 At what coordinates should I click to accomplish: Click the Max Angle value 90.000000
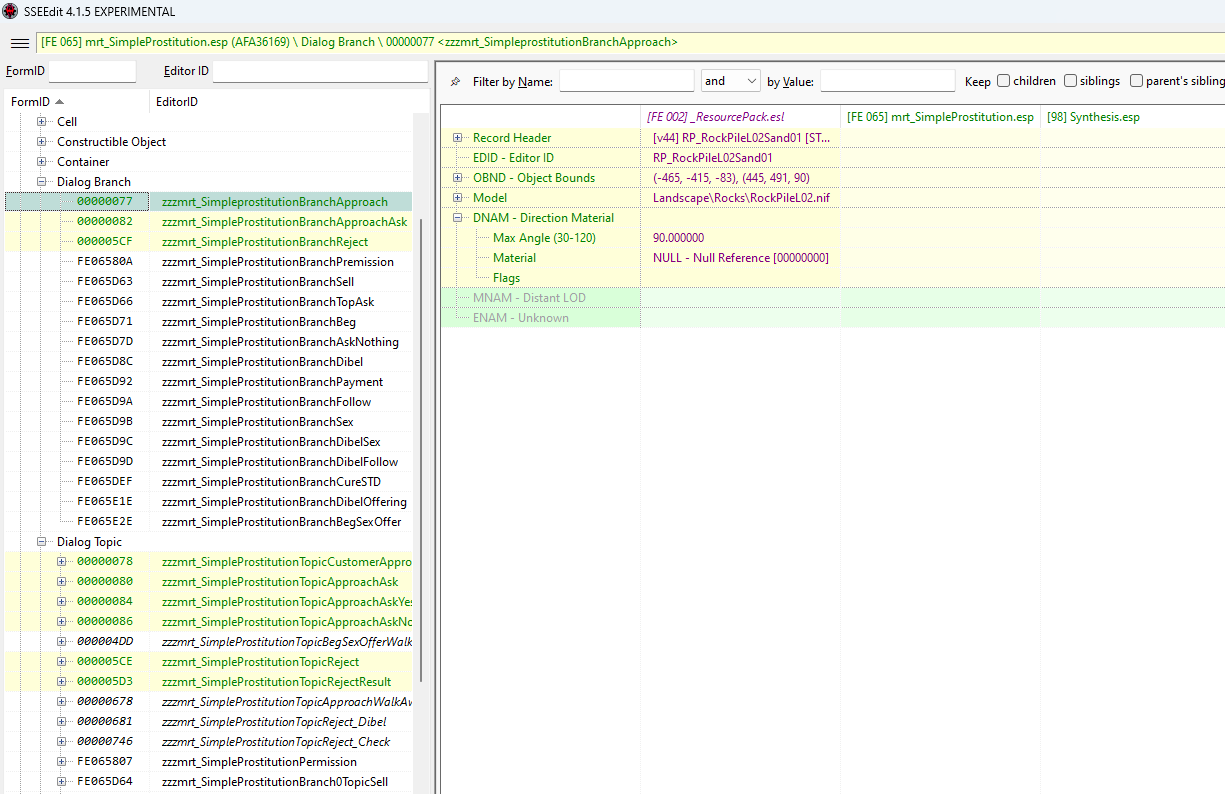[679, 238]
